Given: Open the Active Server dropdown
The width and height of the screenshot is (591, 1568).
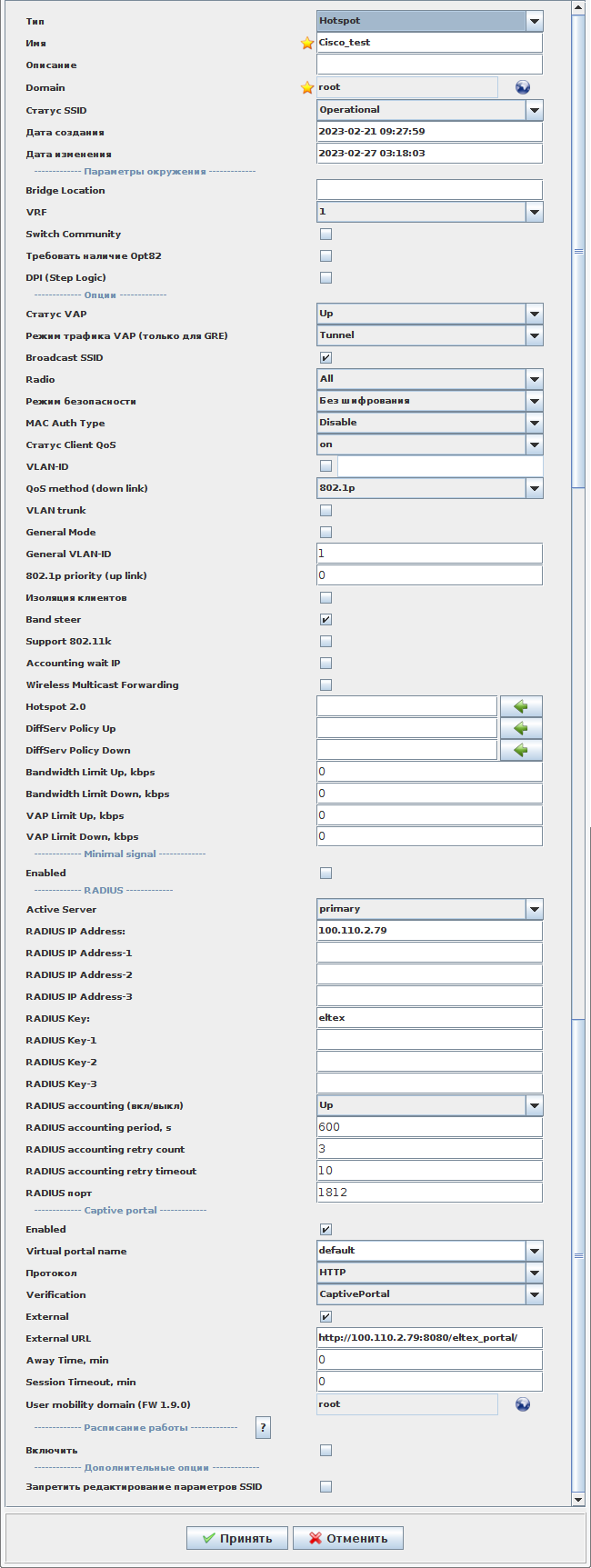Looking at the screenshot, I should coord(534,909).
